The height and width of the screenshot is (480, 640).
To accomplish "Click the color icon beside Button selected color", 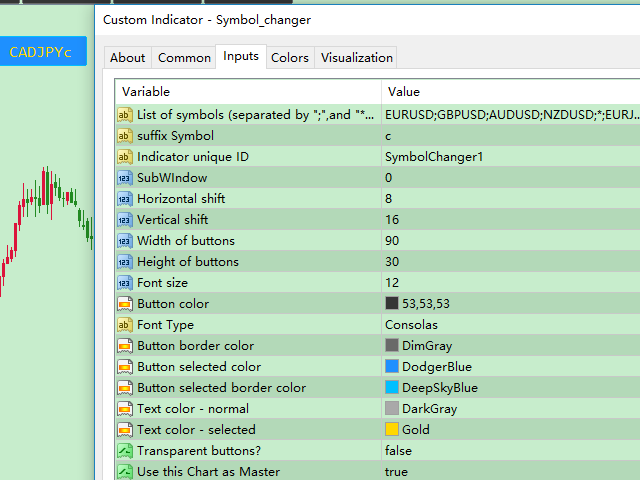I will 125,367.
